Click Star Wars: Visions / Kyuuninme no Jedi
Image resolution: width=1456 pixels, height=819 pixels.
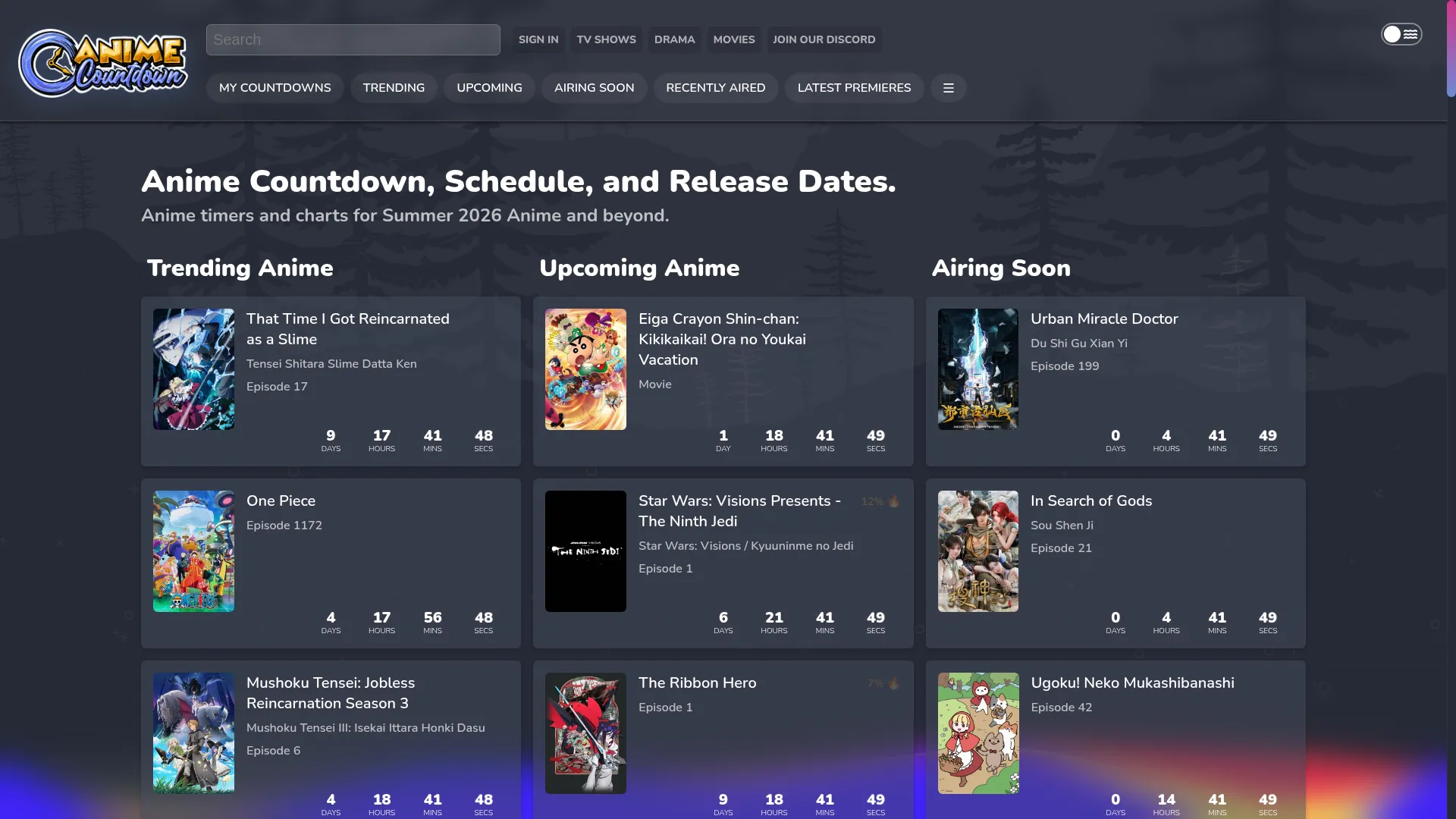pyautogui.click(x=745, y=546)
